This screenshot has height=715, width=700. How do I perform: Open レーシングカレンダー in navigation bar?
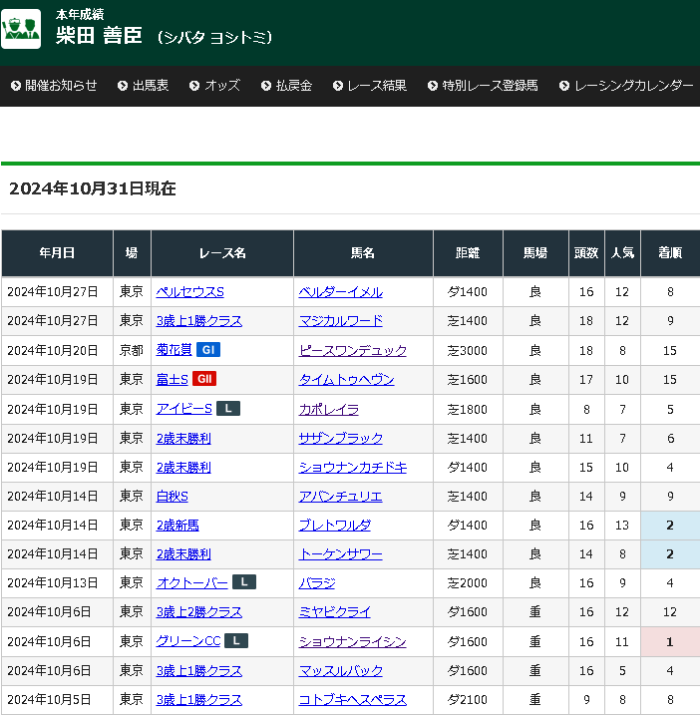pyautogui.click(x=626, y=86)
